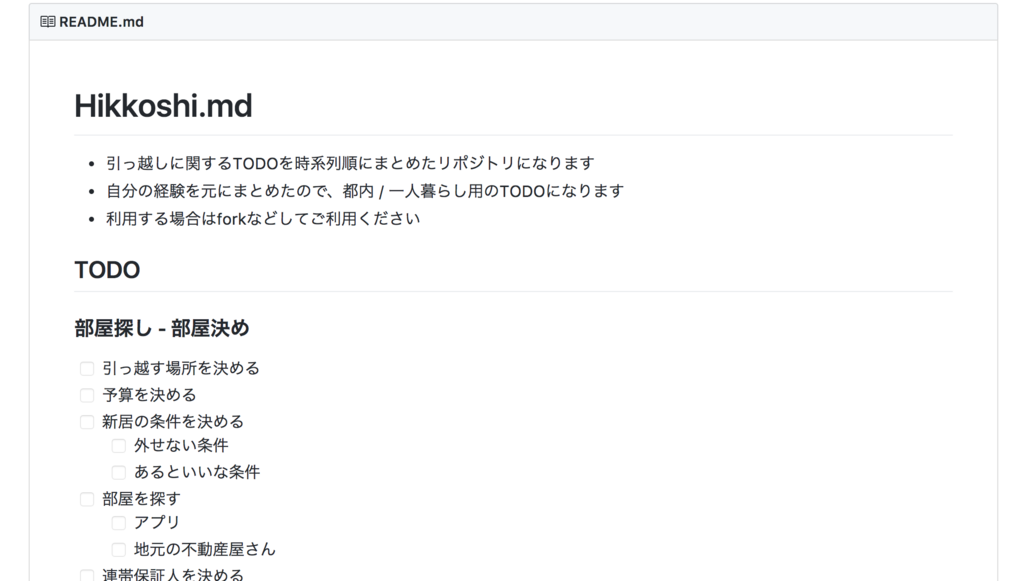Click the README.md filename label
The width and height of the screenshot is (1024, 581).
point(101,21)
